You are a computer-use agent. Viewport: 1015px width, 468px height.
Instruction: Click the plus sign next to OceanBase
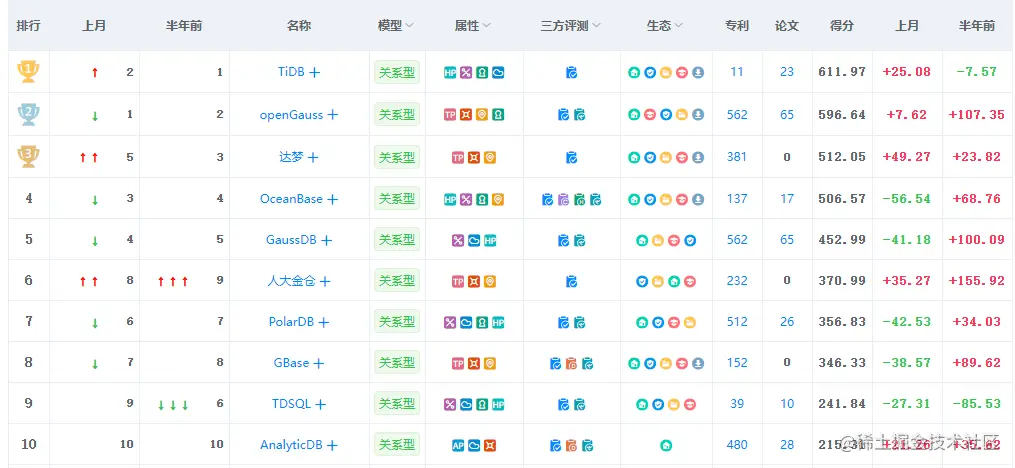pos(332,200)
